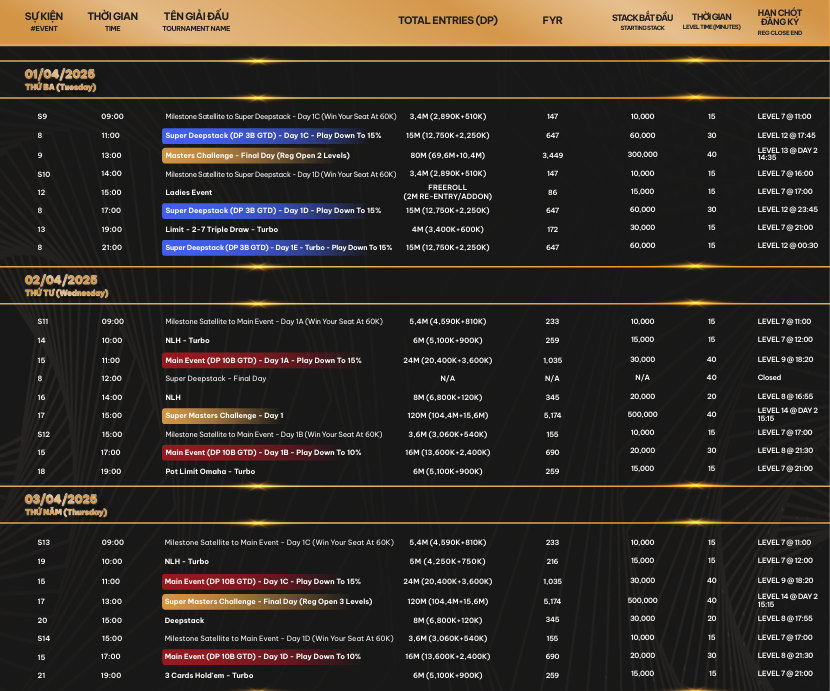Select Milestone Satellite Day 1D Super Deepstack text
This screenshot has width=830, height=691.
(281, 174)
